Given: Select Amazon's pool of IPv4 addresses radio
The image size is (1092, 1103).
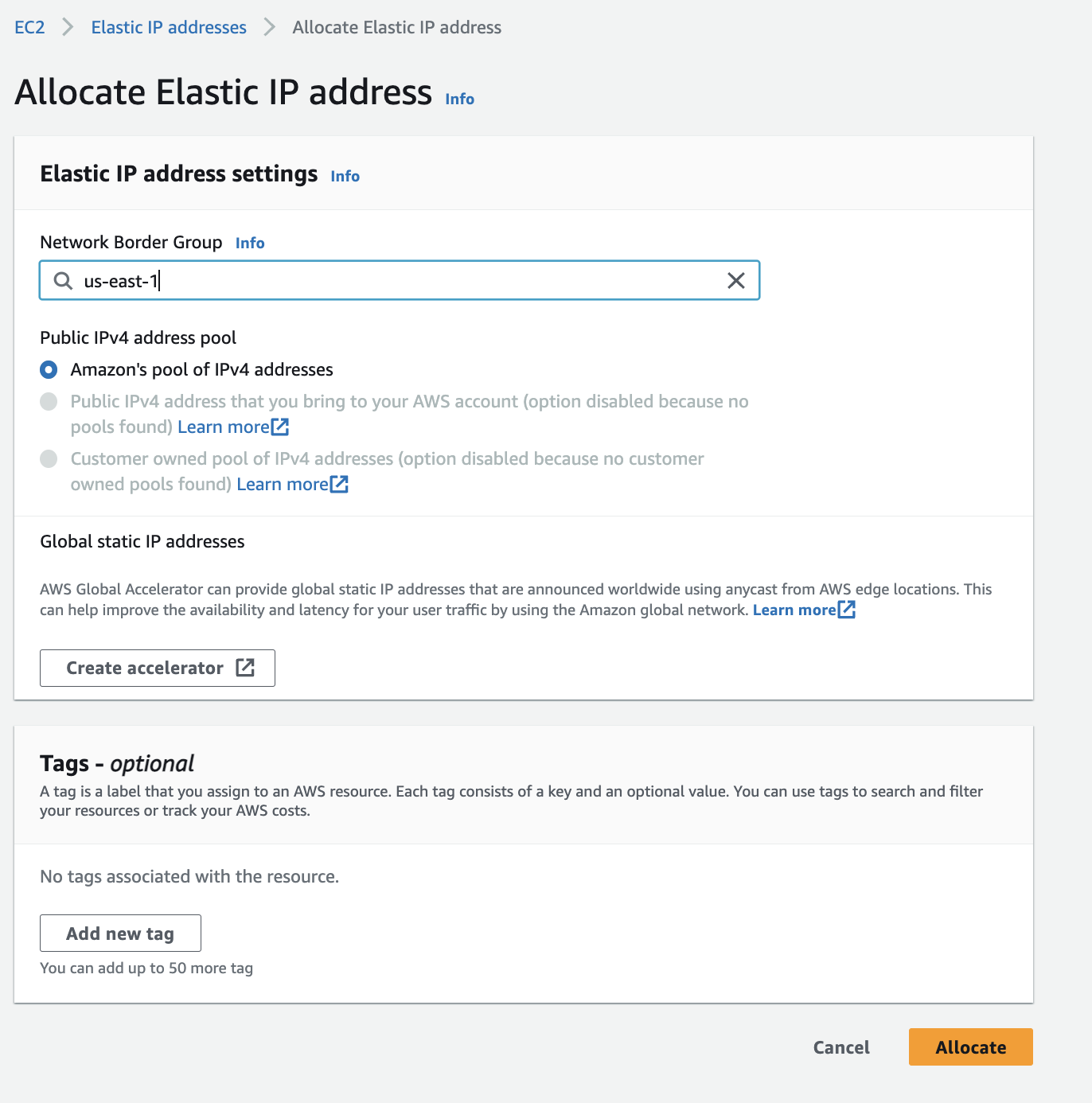Looking at the screenshot, I should (x=49, y=370).
